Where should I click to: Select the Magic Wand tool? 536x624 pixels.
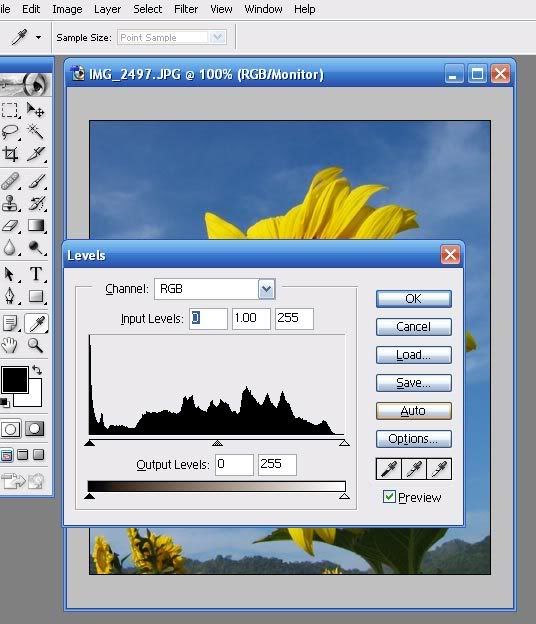coord(35,131)
